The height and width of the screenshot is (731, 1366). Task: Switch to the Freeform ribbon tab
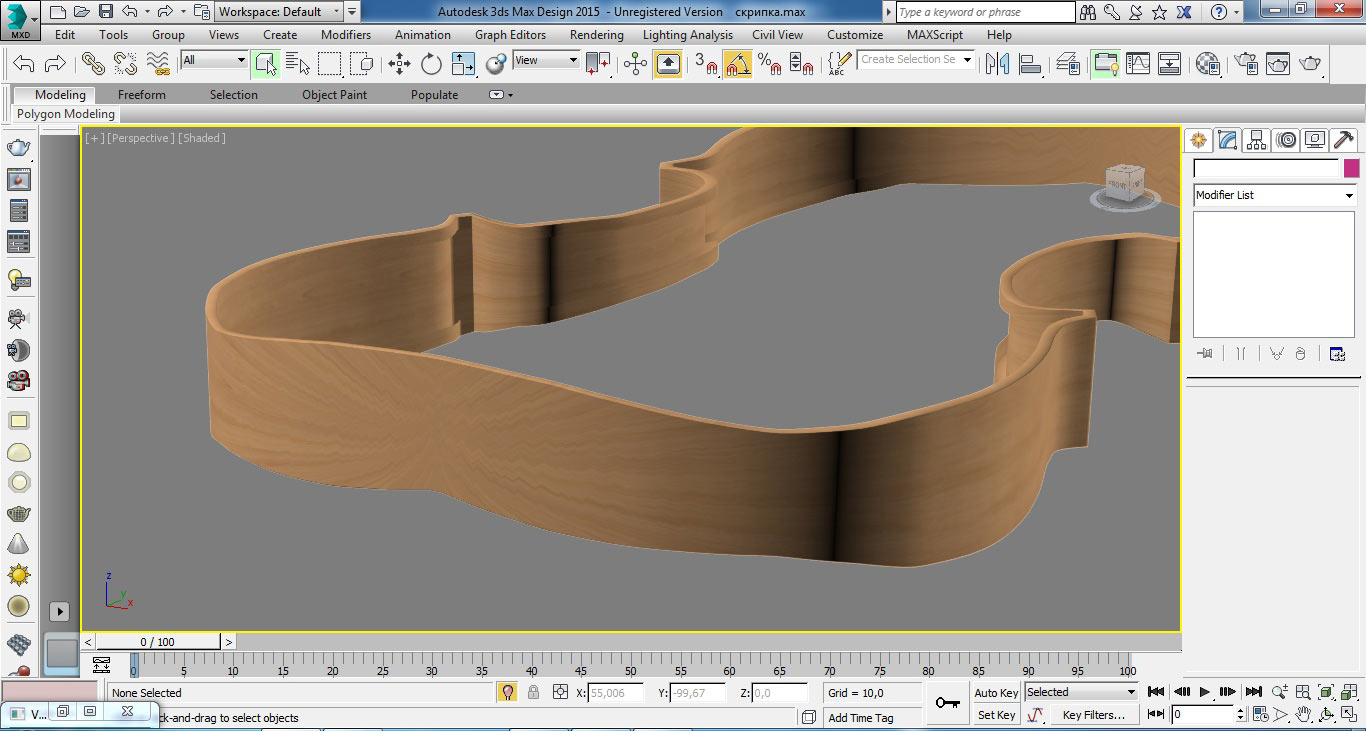pos(142,95)
